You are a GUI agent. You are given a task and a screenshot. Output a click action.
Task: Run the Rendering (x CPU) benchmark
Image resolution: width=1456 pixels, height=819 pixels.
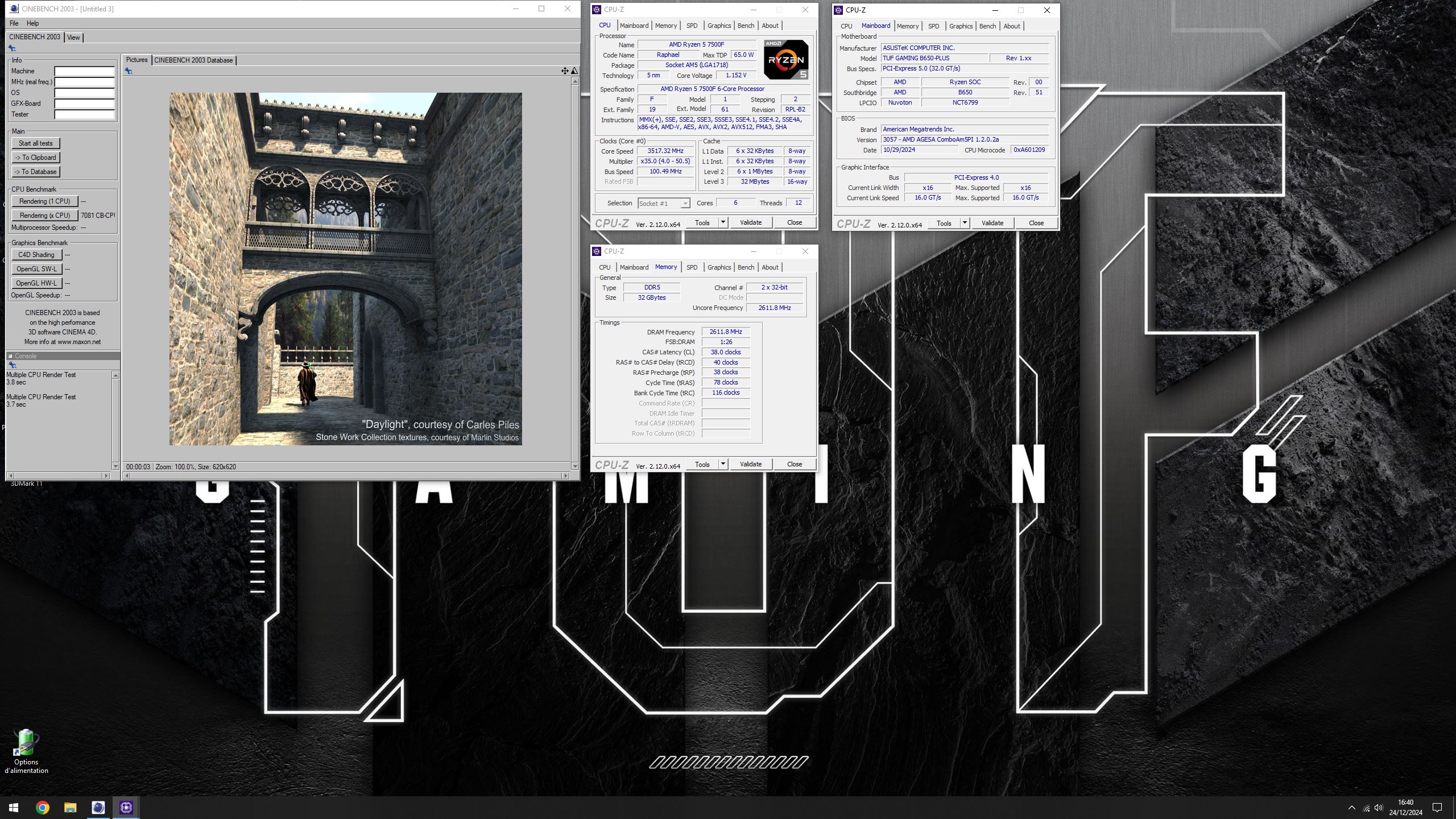point(45,216)
